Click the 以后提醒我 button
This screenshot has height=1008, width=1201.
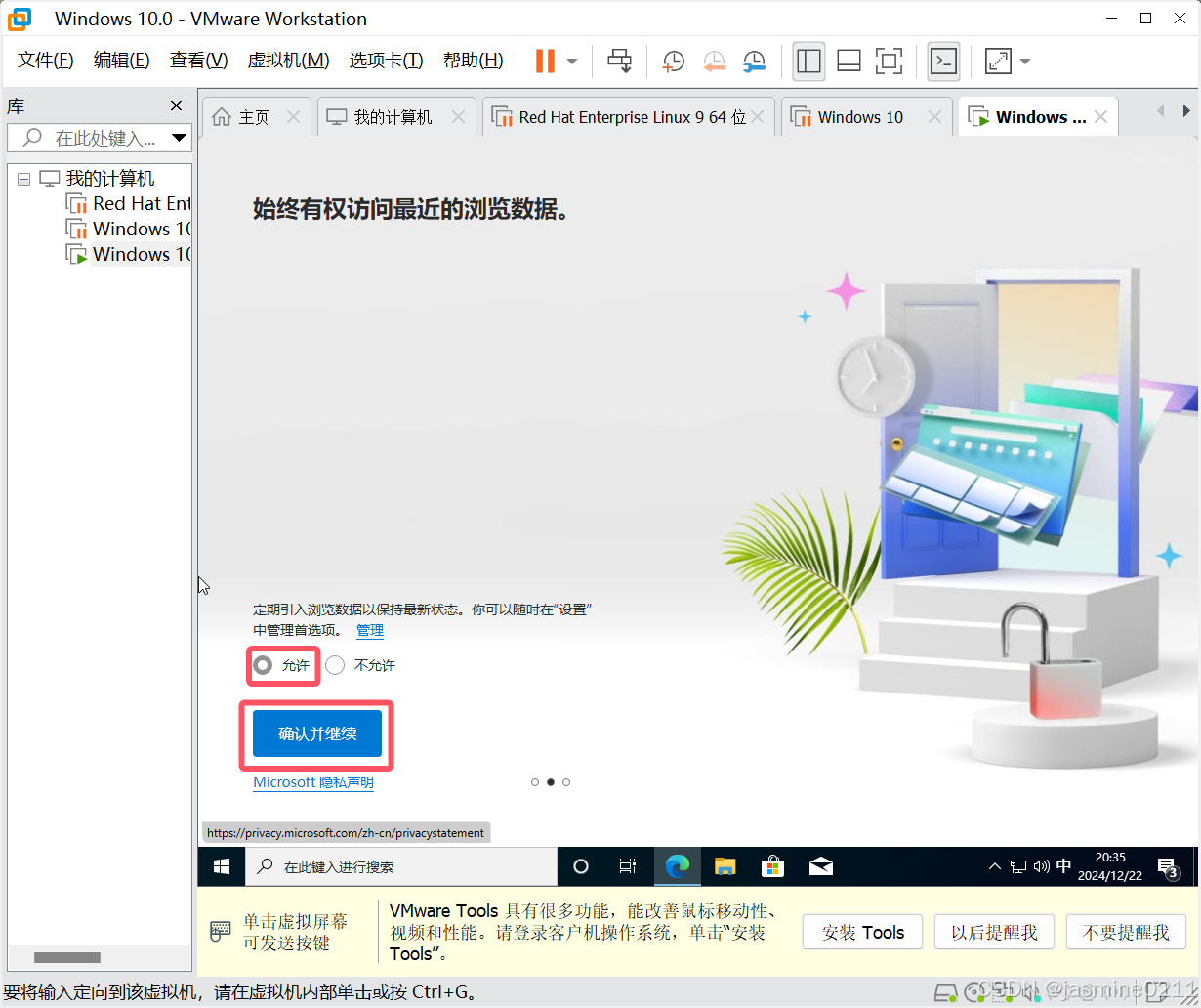(x=994, y=933)
